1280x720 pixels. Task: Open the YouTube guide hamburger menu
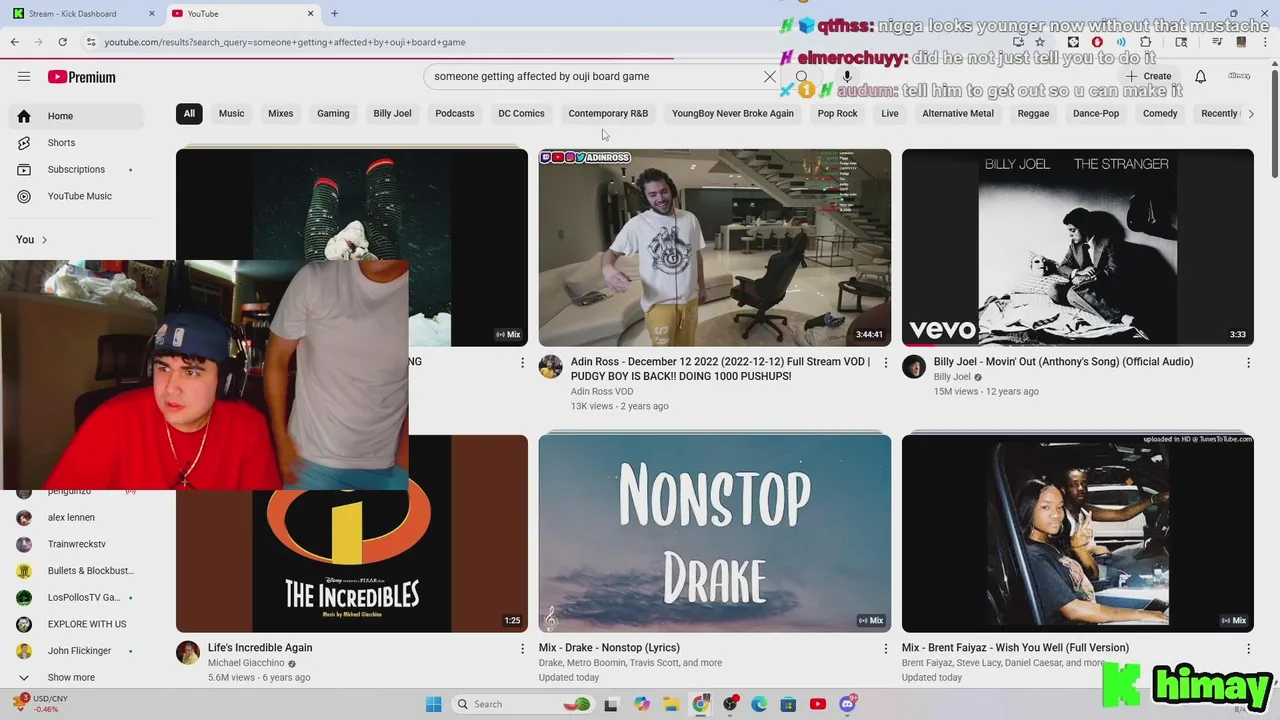24,77
